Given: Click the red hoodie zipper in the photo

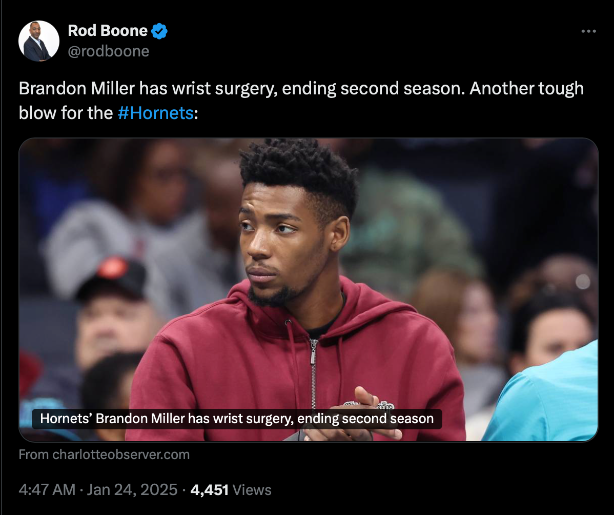Looking at the screenshot, I should (313, 365).
